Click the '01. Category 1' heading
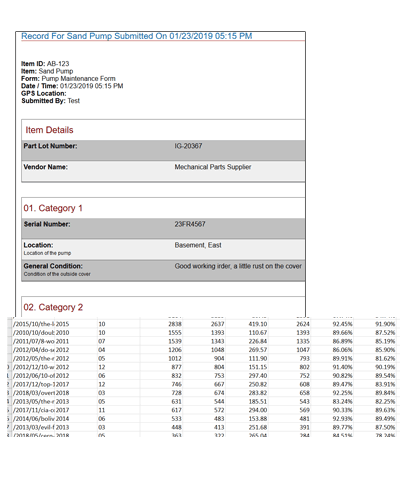The height and width of the screenshot is (500, 400). [x=53, y=208]
